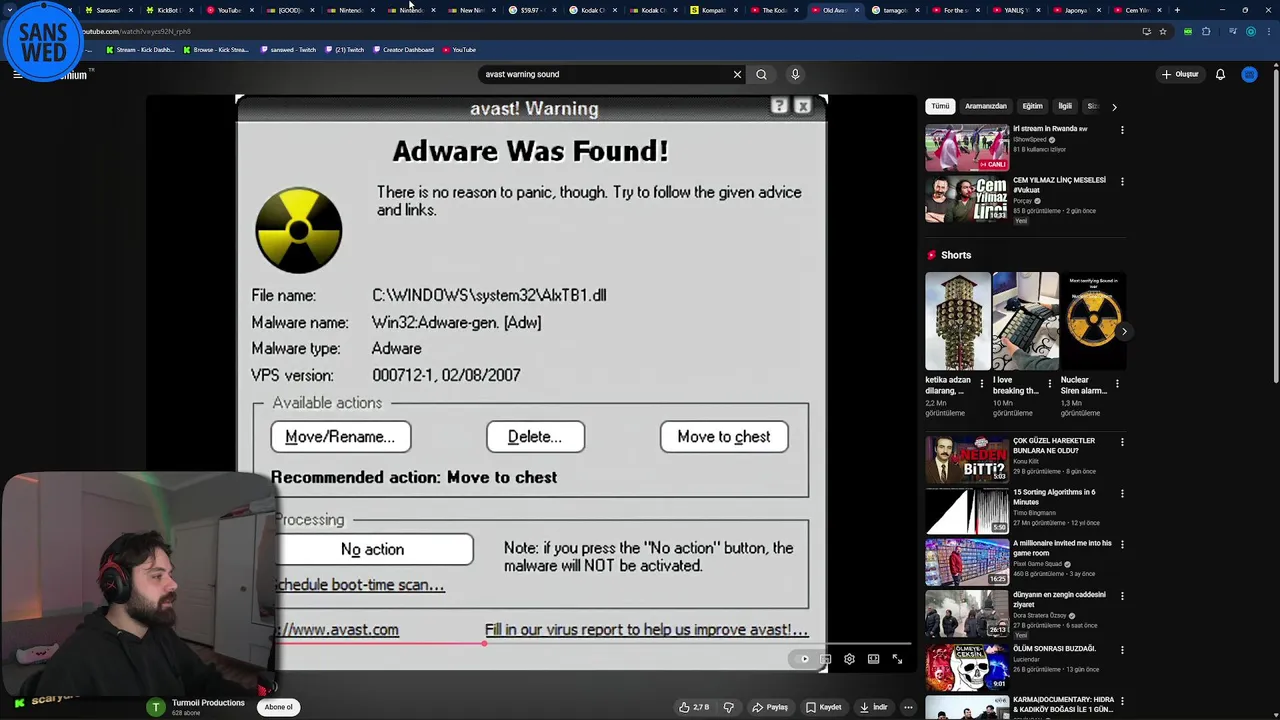Screen dimensions: 1280x720
Task: Switch to the KickBot browser tab
Action: (167, 10)
